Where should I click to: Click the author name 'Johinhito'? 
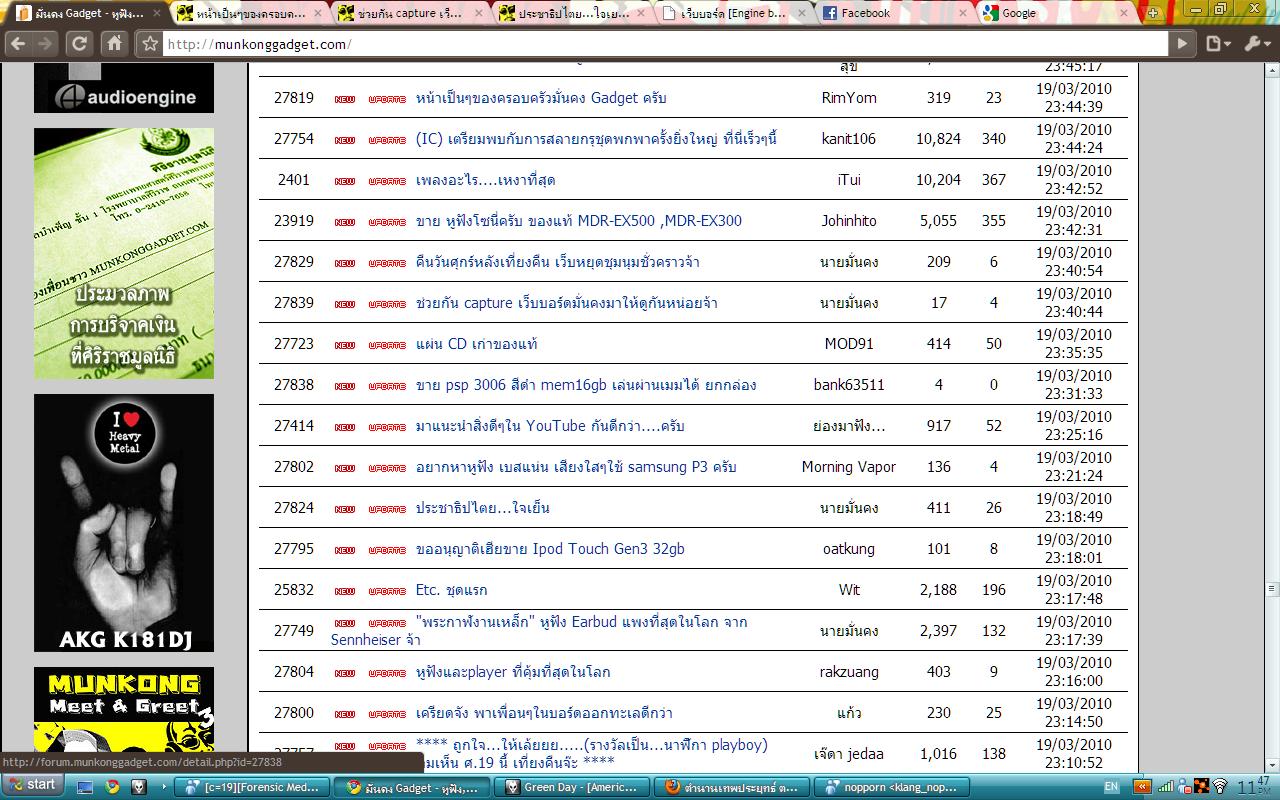click(x=849, y=221)
